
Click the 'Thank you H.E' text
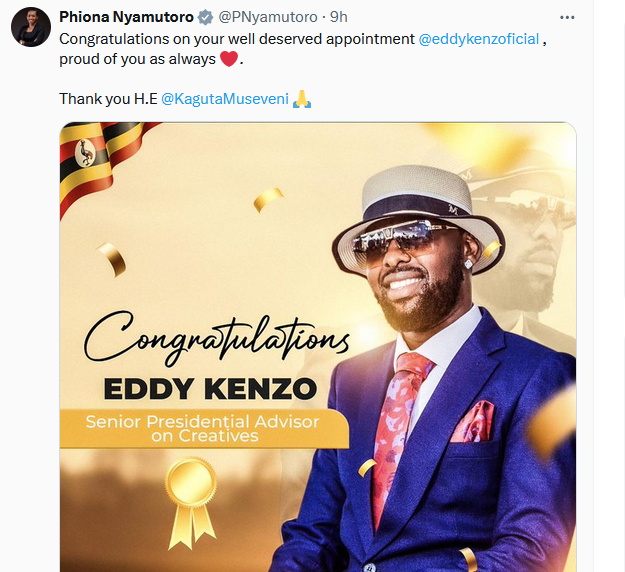pyautogui.click(x=108, y=99)
